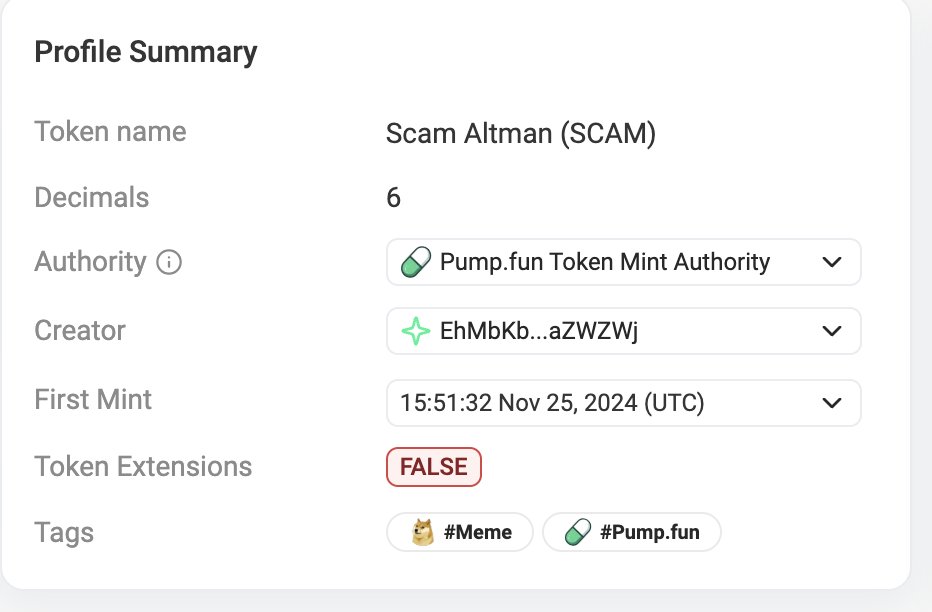Expand the Creator dropdown chevron
The width and height of the screenshot is (932, 612).
pos(832,331)
